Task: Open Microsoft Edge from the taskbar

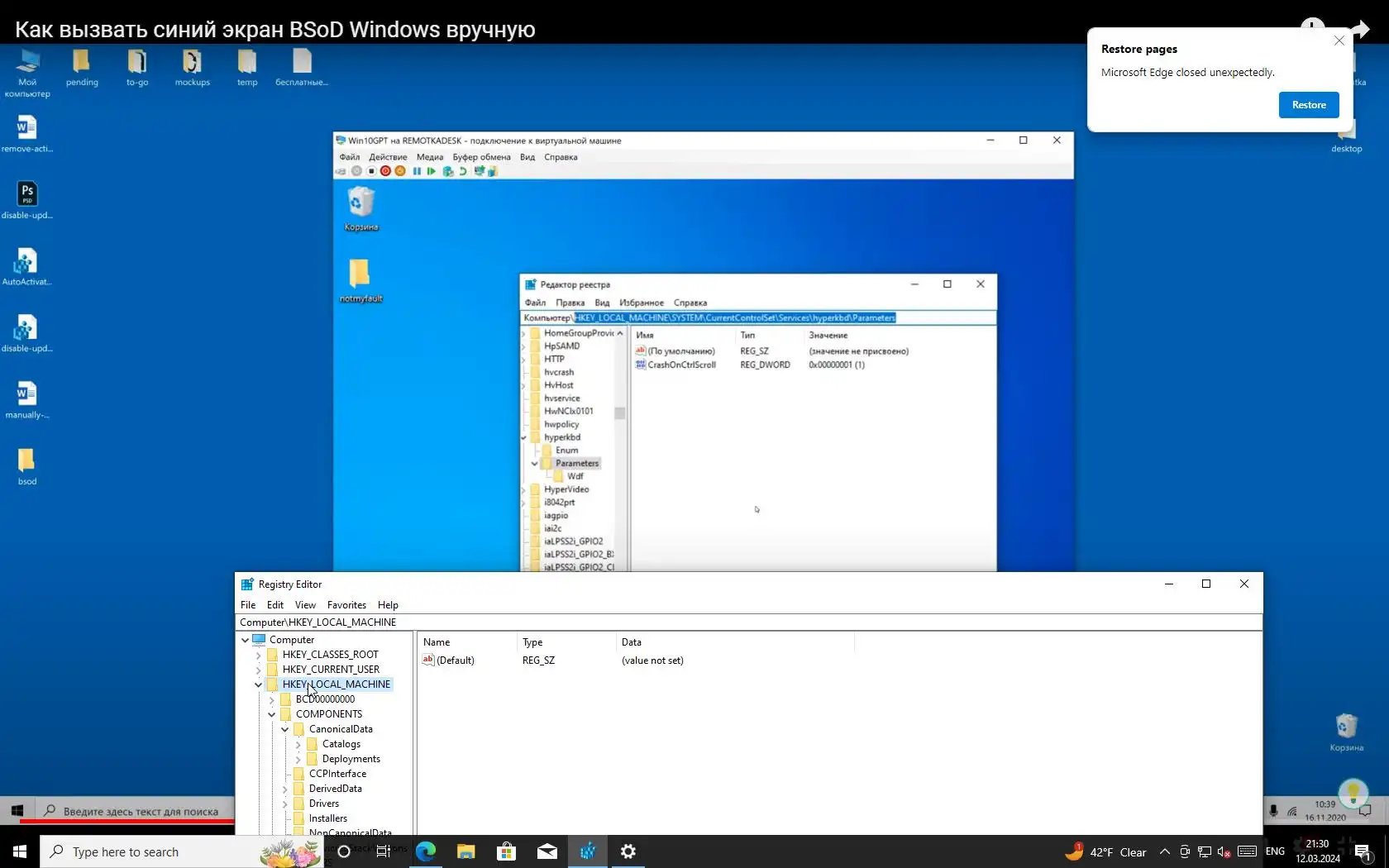Action: tap(426, 851)
